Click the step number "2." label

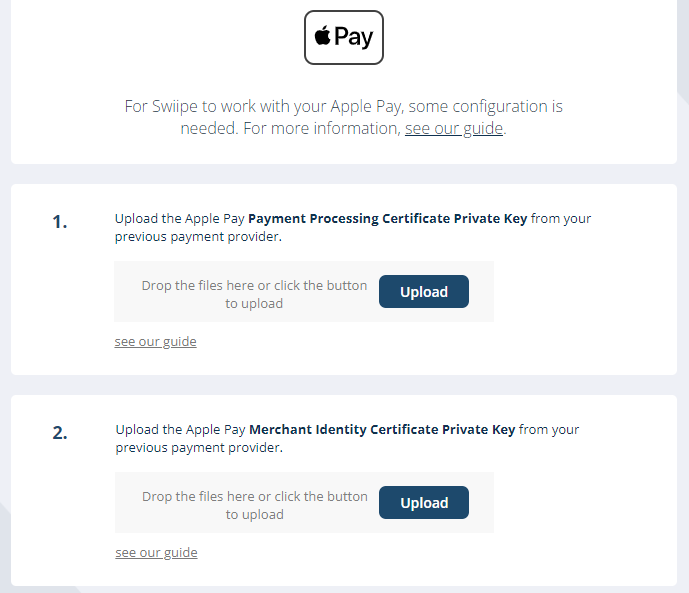point(60,433)
